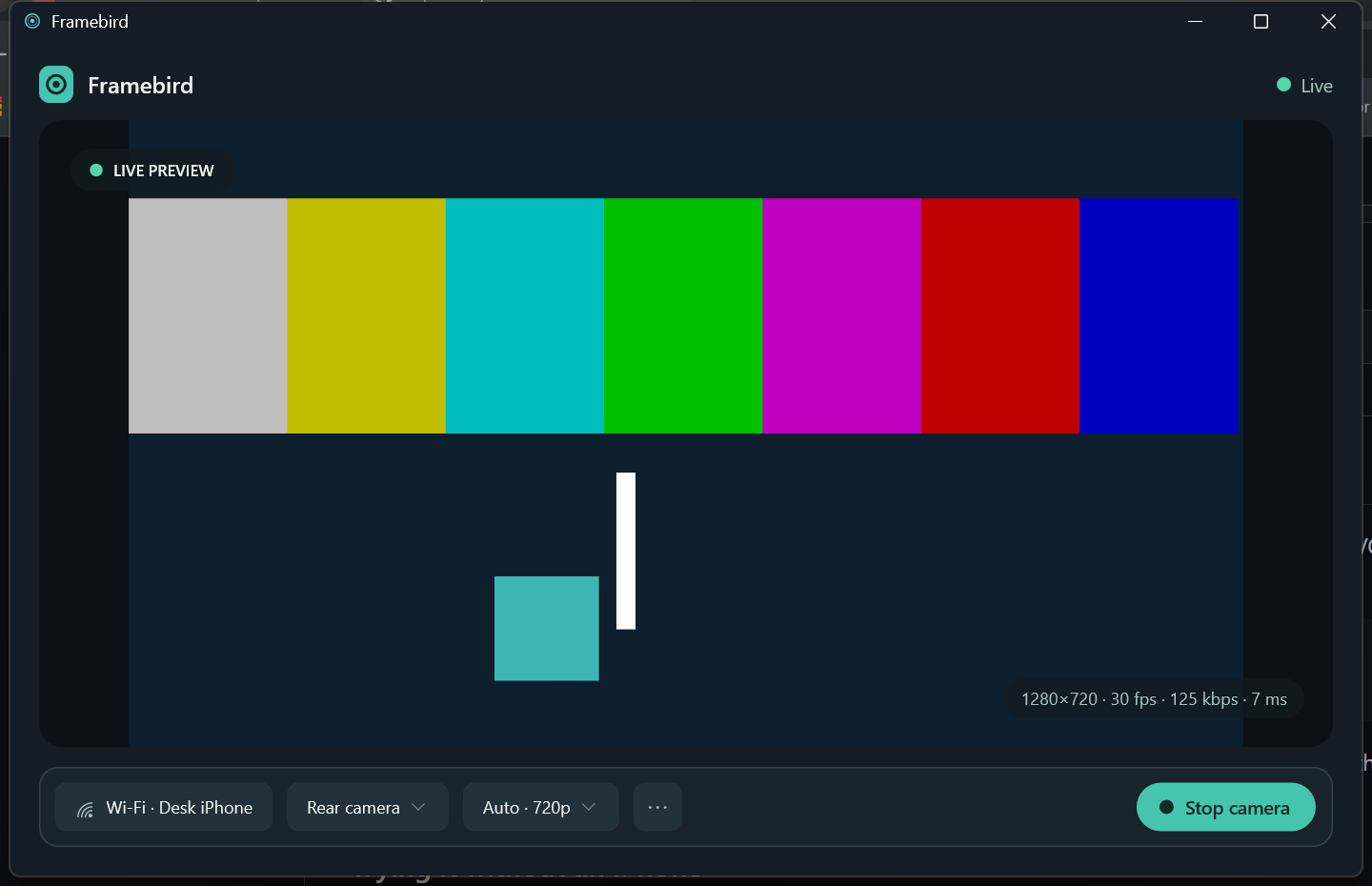Viewport: 1372px width, 886px height.
Task: Click the Stop camera button
Action: [x=1226, y=807]
